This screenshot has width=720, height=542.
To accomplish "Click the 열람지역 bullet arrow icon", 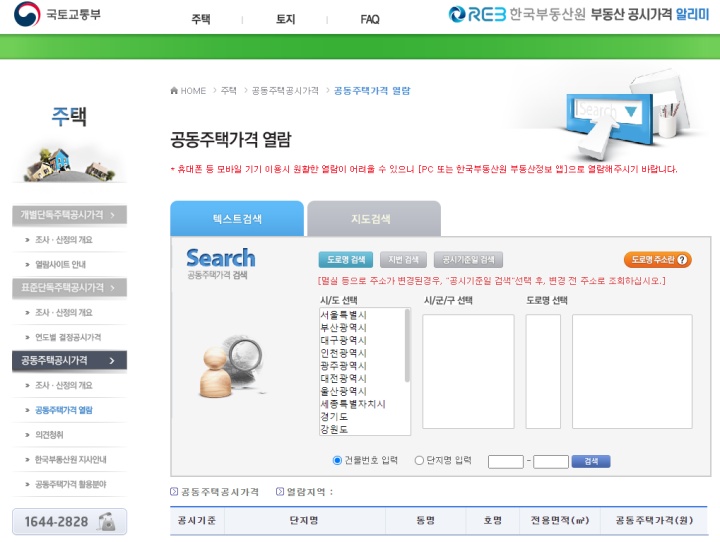I will point(280,491).
